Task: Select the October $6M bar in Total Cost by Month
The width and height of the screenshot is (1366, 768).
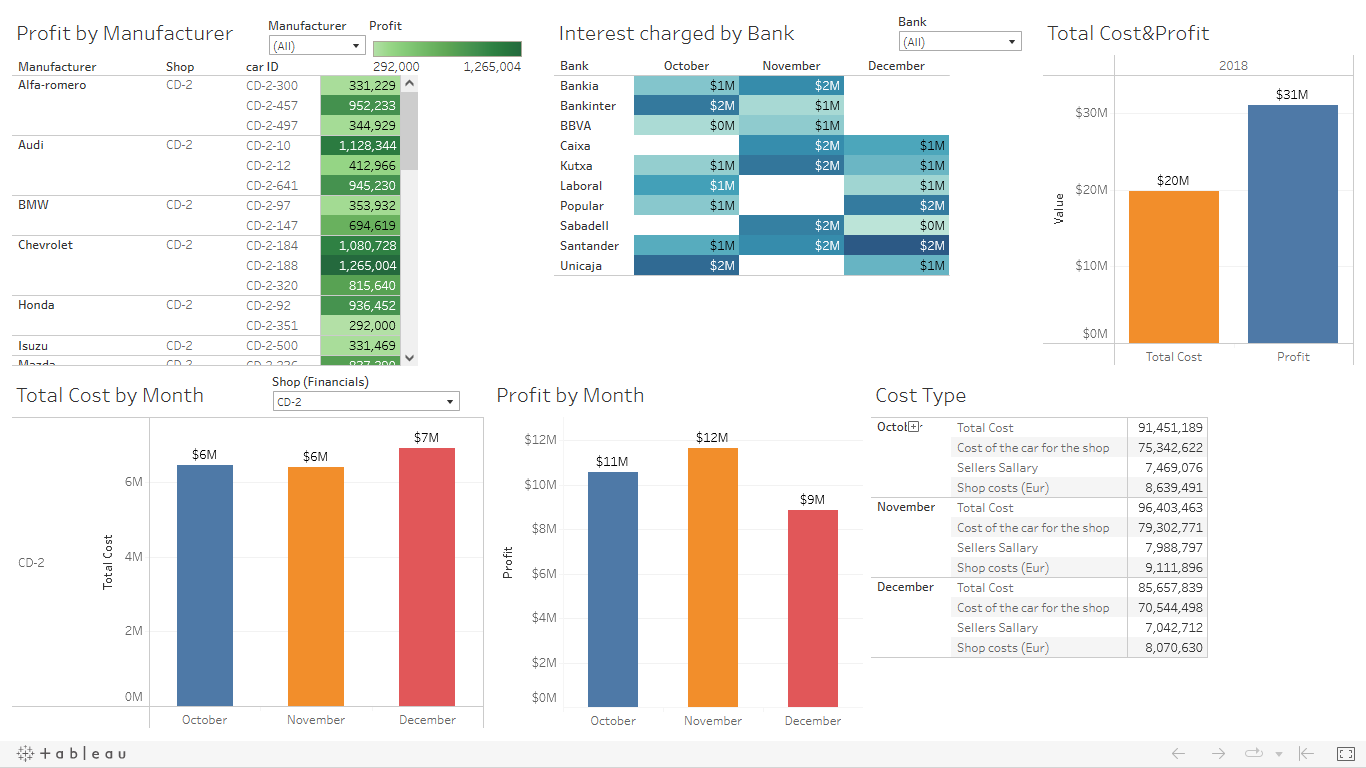Action: coord(205,585)
